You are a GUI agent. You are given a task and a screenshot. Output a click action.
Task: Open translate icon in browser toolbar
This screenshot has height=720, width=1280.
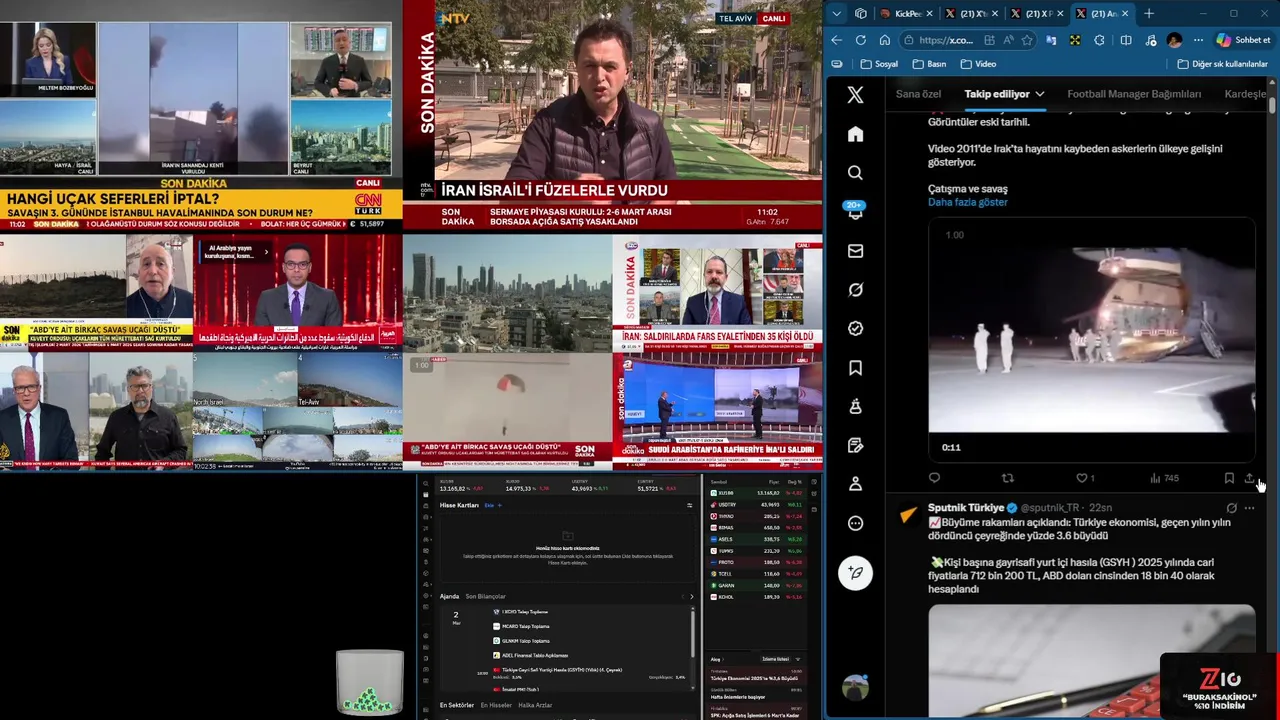tap(1051, 40)
